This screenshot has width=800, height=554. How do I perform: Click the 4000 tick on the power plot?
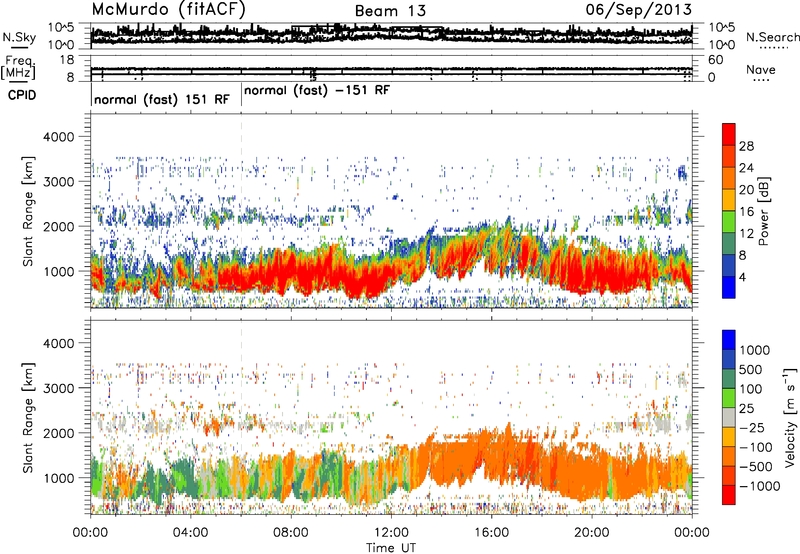[x=58, y=137]
